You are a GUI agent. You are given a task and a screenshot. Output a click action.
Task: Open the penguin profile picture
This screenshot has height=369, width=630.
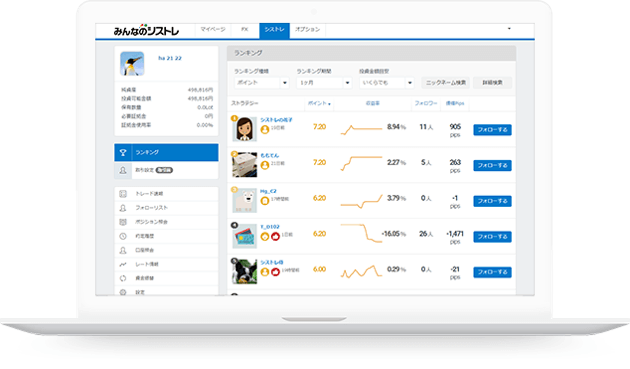(x=132, y=64)
